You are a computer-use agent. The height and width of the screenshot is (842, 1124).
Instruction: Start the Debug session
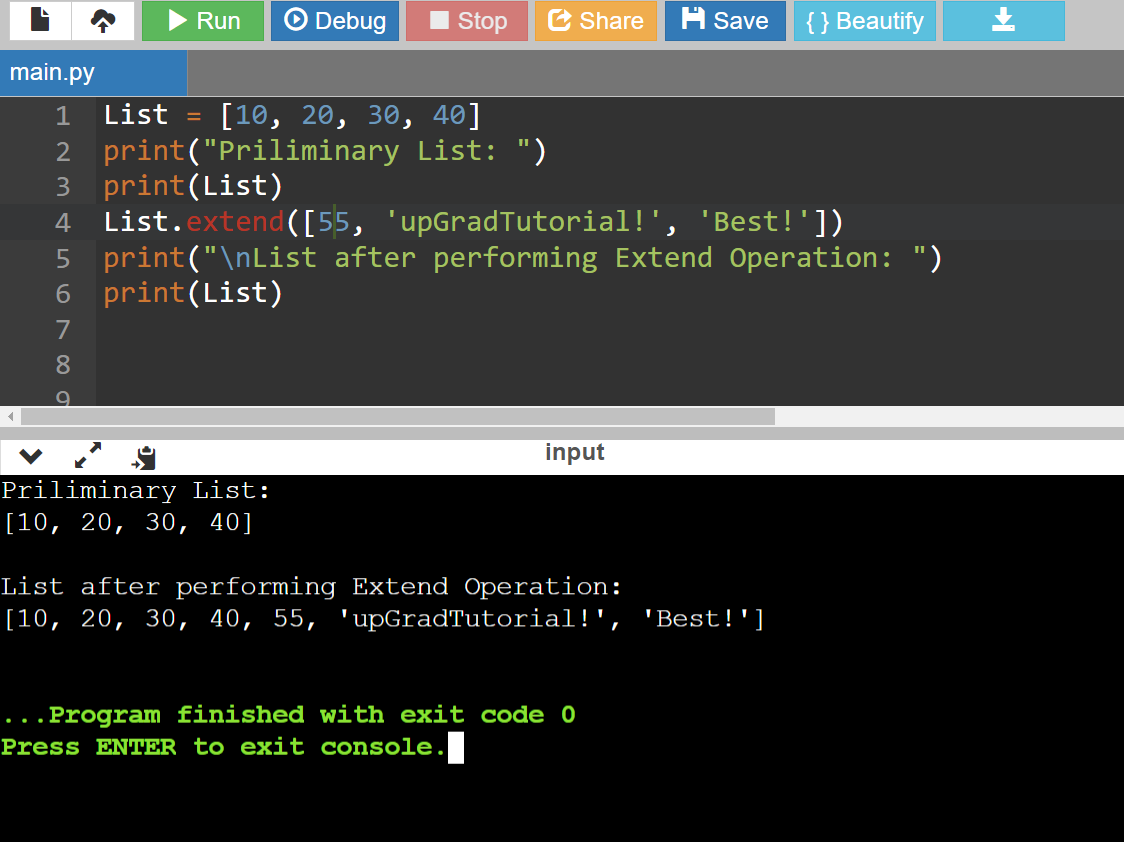(x=335, y=21)
